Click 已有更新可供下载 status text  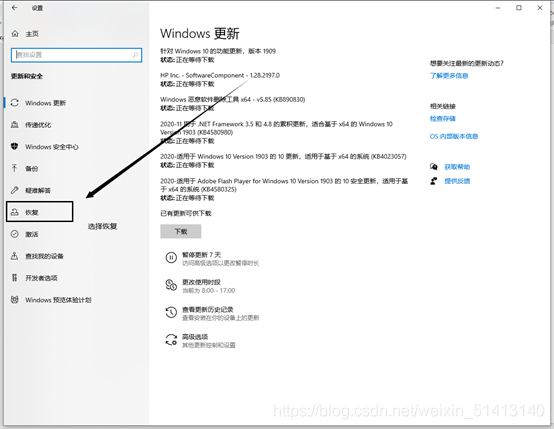186,213
